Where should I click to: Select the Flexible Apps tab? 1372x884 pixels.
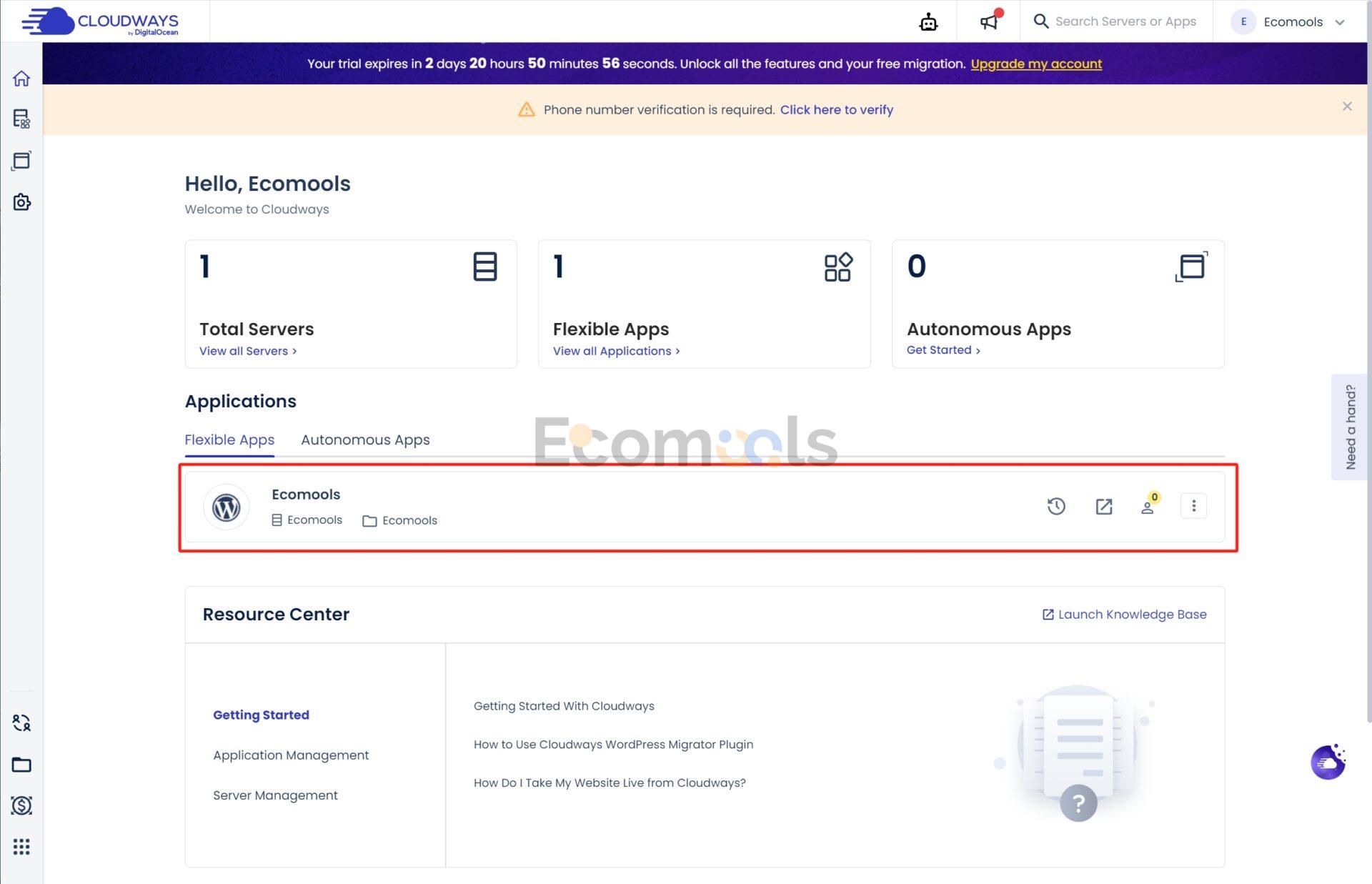[229, 439]
